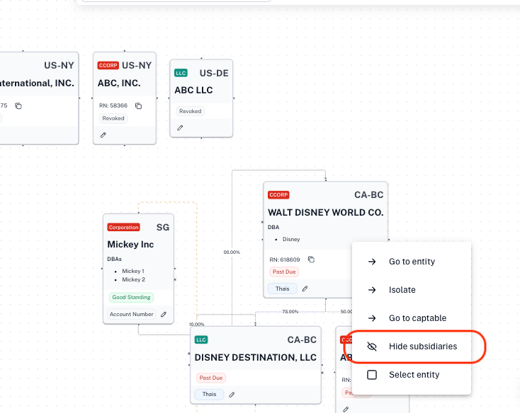Click pencil icon beside Thais on Walt Disney card
This screenshot has width=520, height=413.
coord(305,289)
